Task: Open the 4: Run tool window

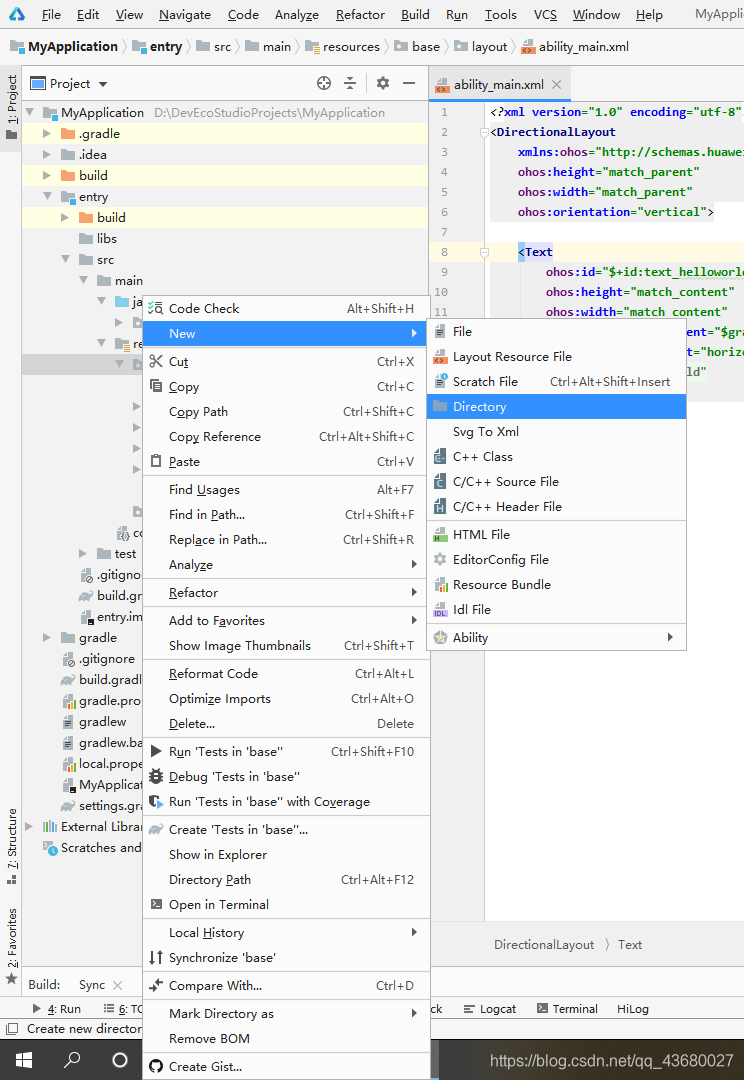Action: point(56,1008)
